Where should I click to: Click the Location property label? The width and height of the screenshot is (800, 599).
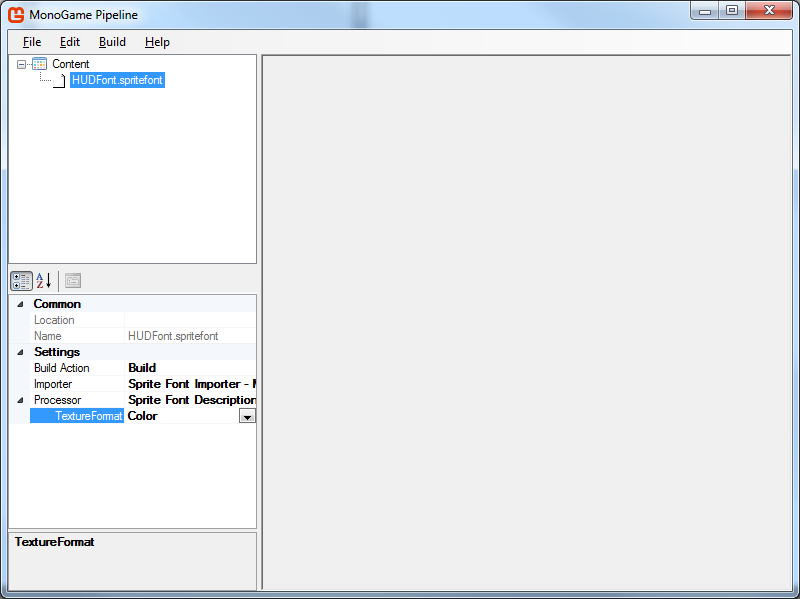tap(54, 320)
